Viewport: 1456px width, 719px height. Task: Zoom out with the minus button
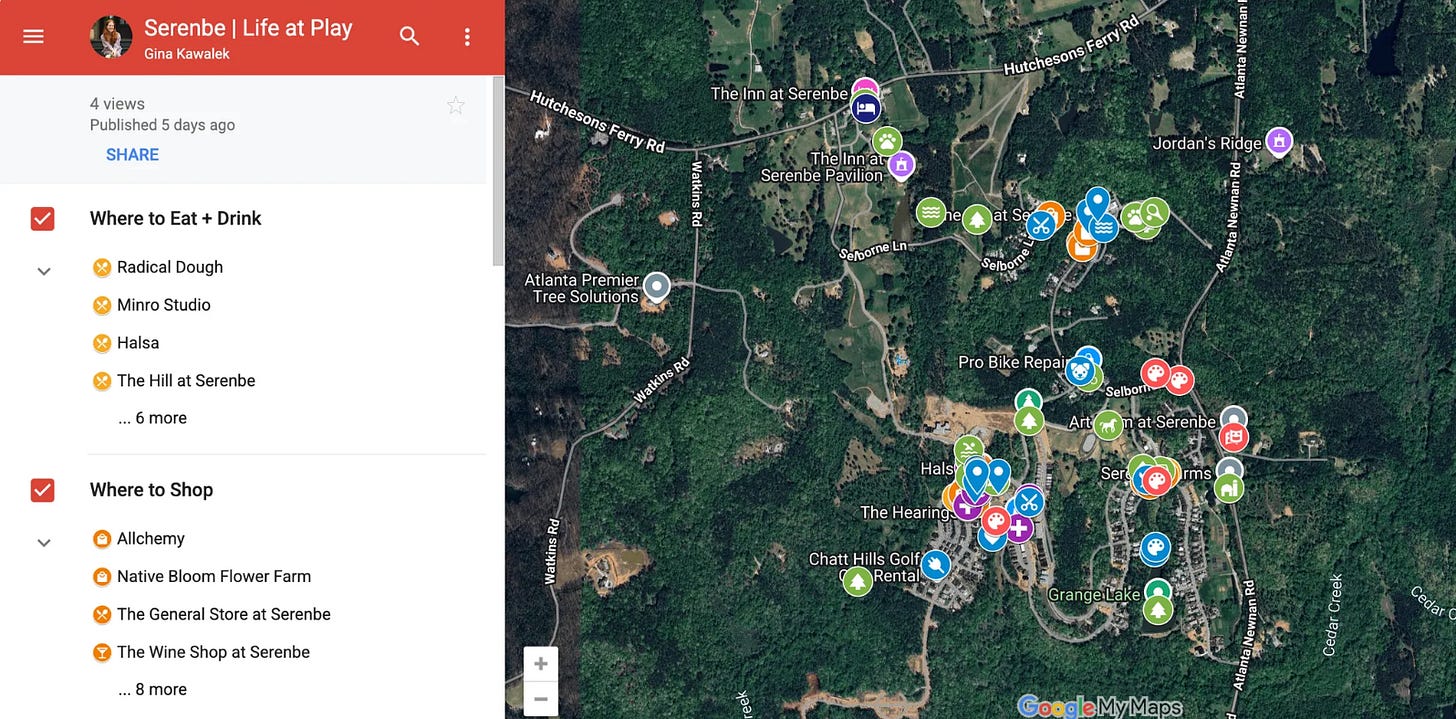point(540,698)
